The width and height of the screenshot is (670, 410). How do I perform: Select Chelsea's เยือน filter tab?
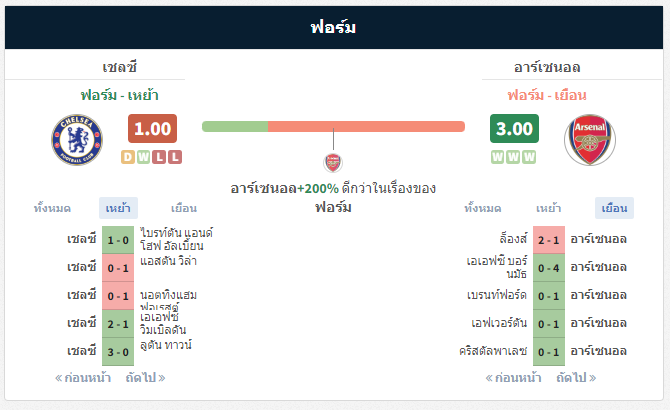tap(184, 208)
